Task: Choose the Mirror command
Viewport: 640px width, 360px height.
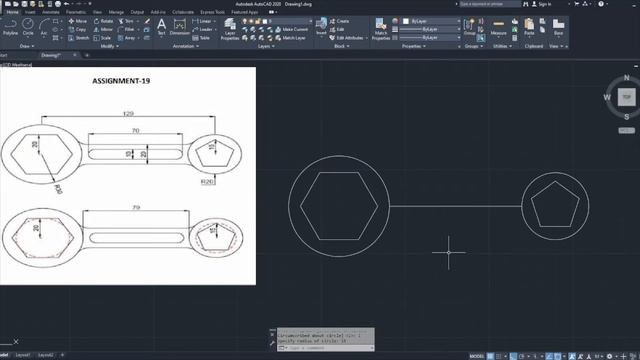Action: point(103,29)
